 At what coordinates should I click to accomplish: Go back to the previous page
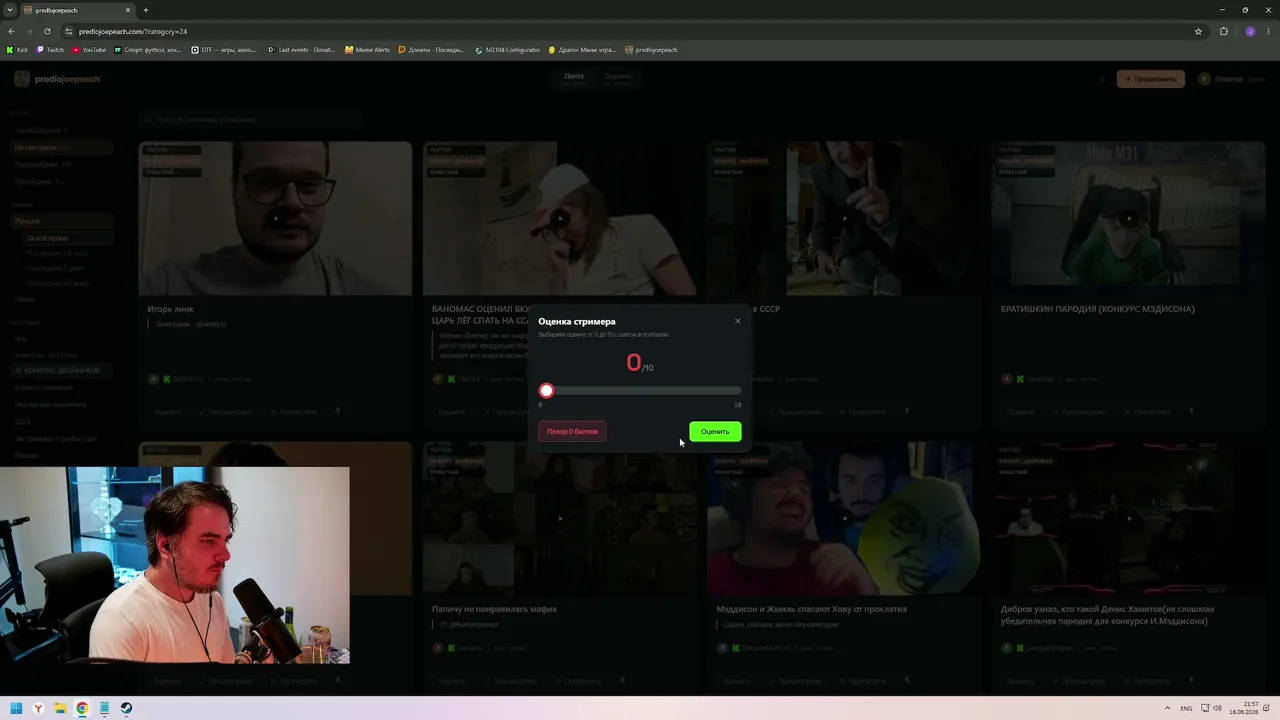point(11,31)
